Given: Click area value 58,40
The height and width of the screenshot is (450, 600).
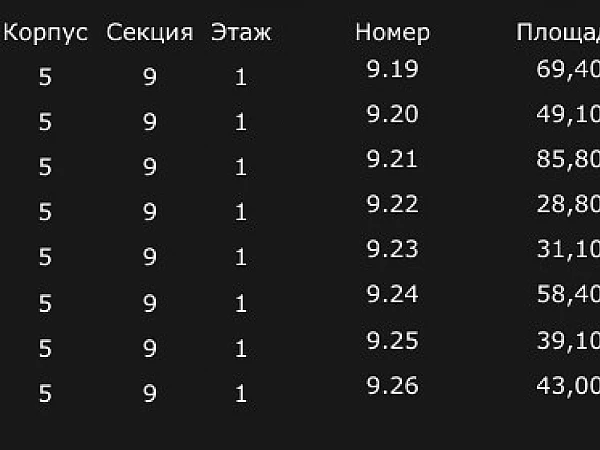Looking at the screenshot, I should (x=567, y=295).
